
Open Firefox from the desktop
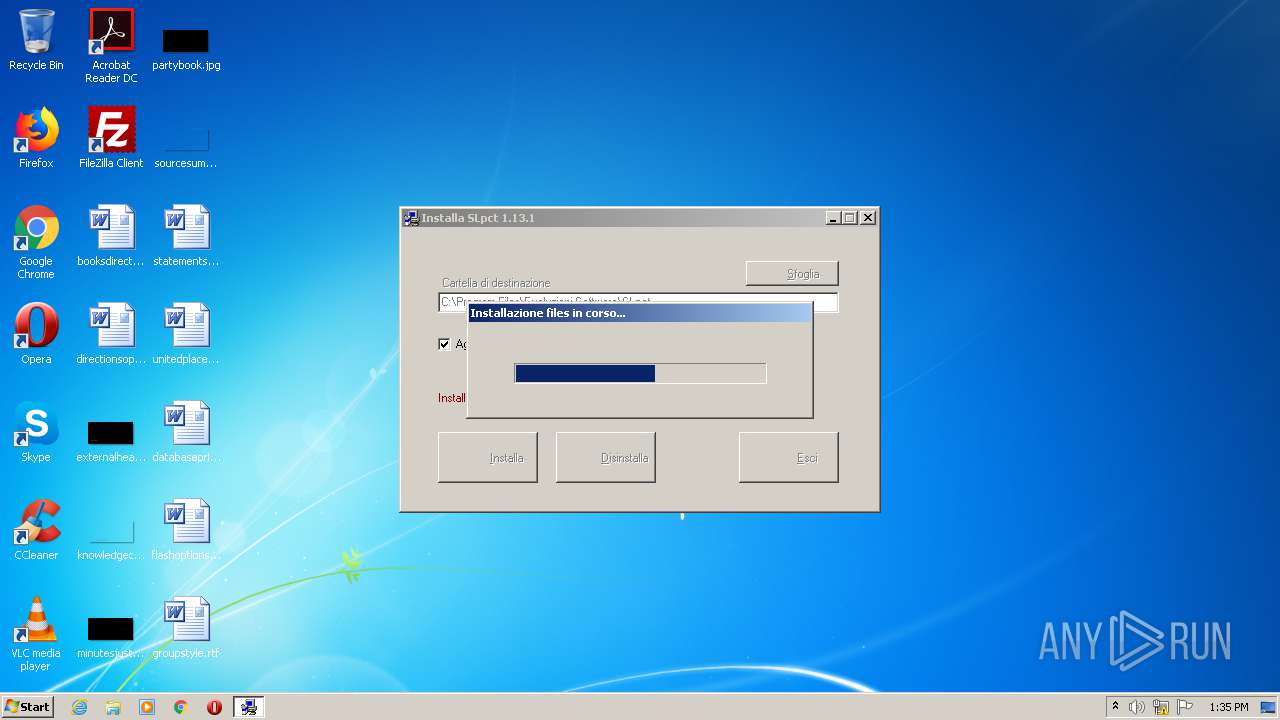coord(36,138)
